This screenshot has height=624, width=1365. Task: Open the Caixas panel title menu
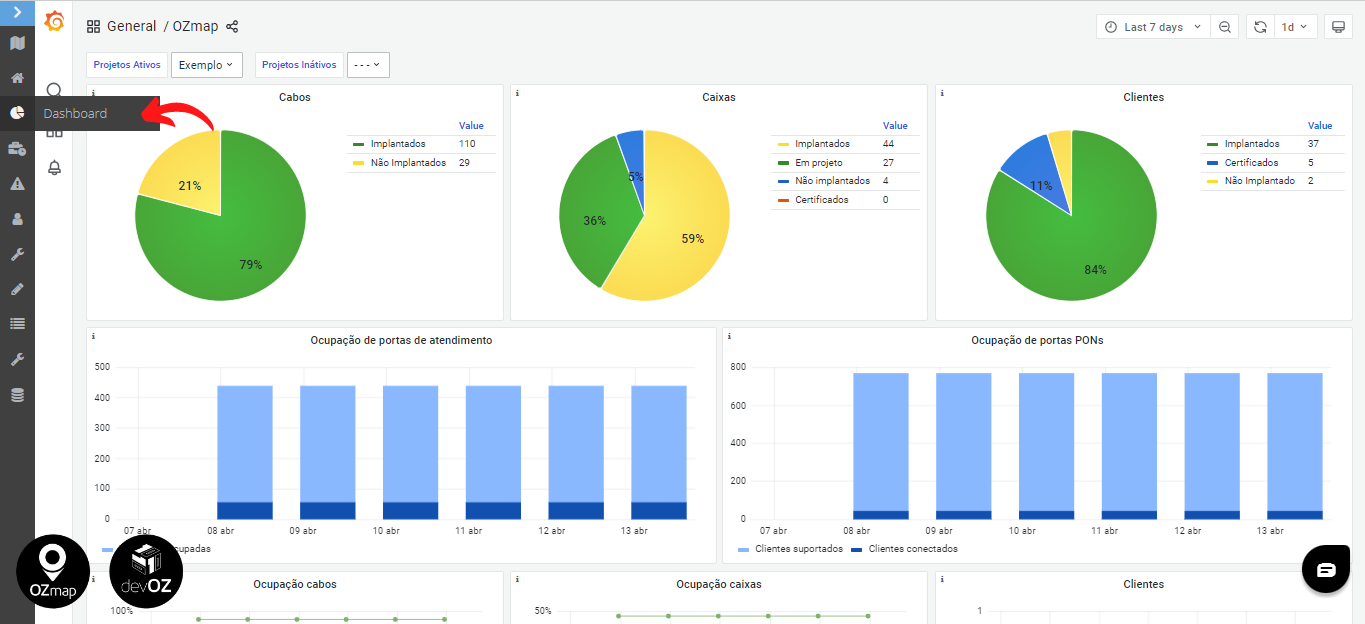click(719, 97)
